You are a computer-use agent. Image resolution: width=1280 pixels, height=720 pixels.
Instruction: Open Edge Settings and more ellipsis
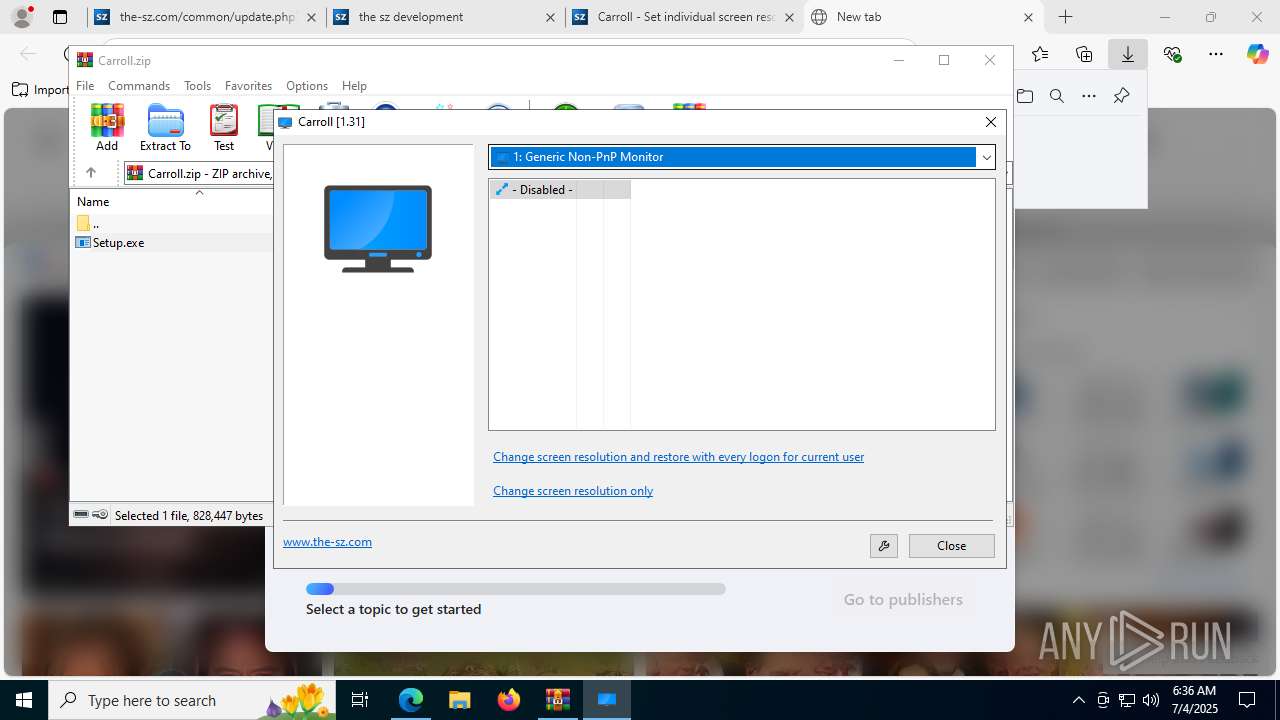pyautogui.click(x=1216, y=54)
